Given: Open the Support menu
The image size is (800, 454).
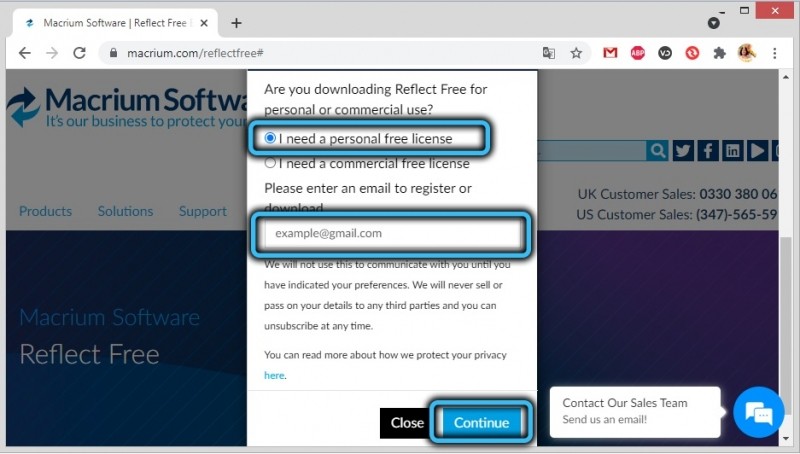Looking at the screenshot, I should [x=203, y=211].
